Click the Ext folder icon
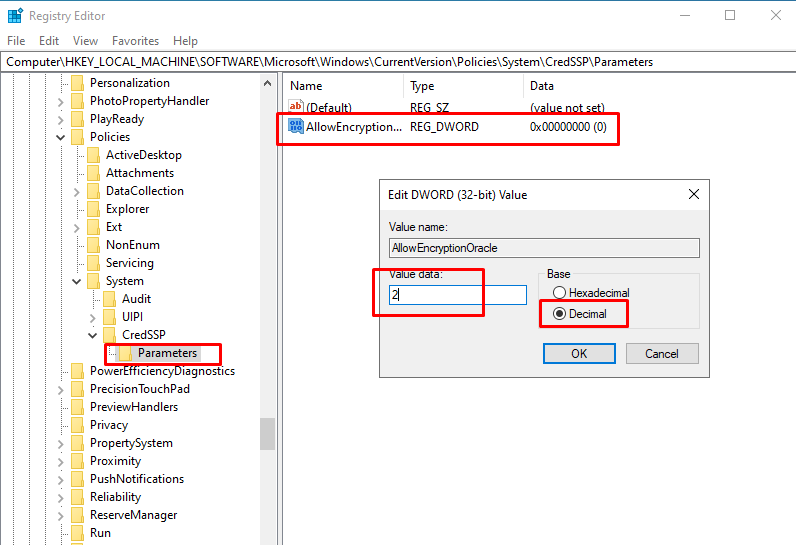 click(x=93, y=227)
